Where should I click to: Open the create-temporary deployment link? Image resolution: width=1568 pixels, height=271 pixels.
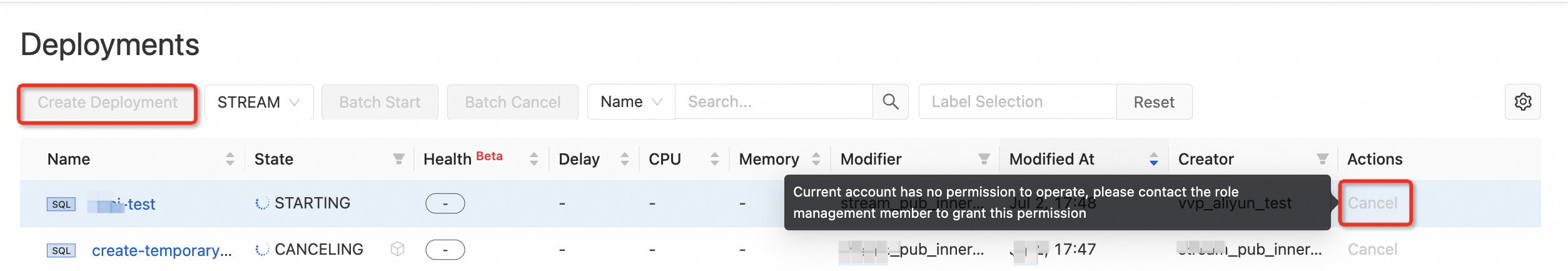[161, 250]
